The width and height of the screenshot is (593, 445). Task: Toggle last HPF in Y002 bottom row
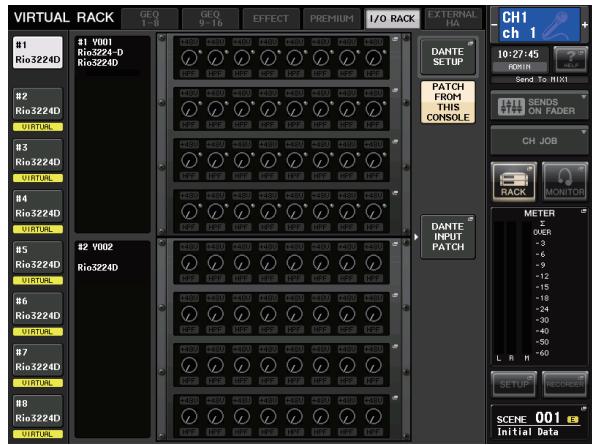tap(373, 432)
